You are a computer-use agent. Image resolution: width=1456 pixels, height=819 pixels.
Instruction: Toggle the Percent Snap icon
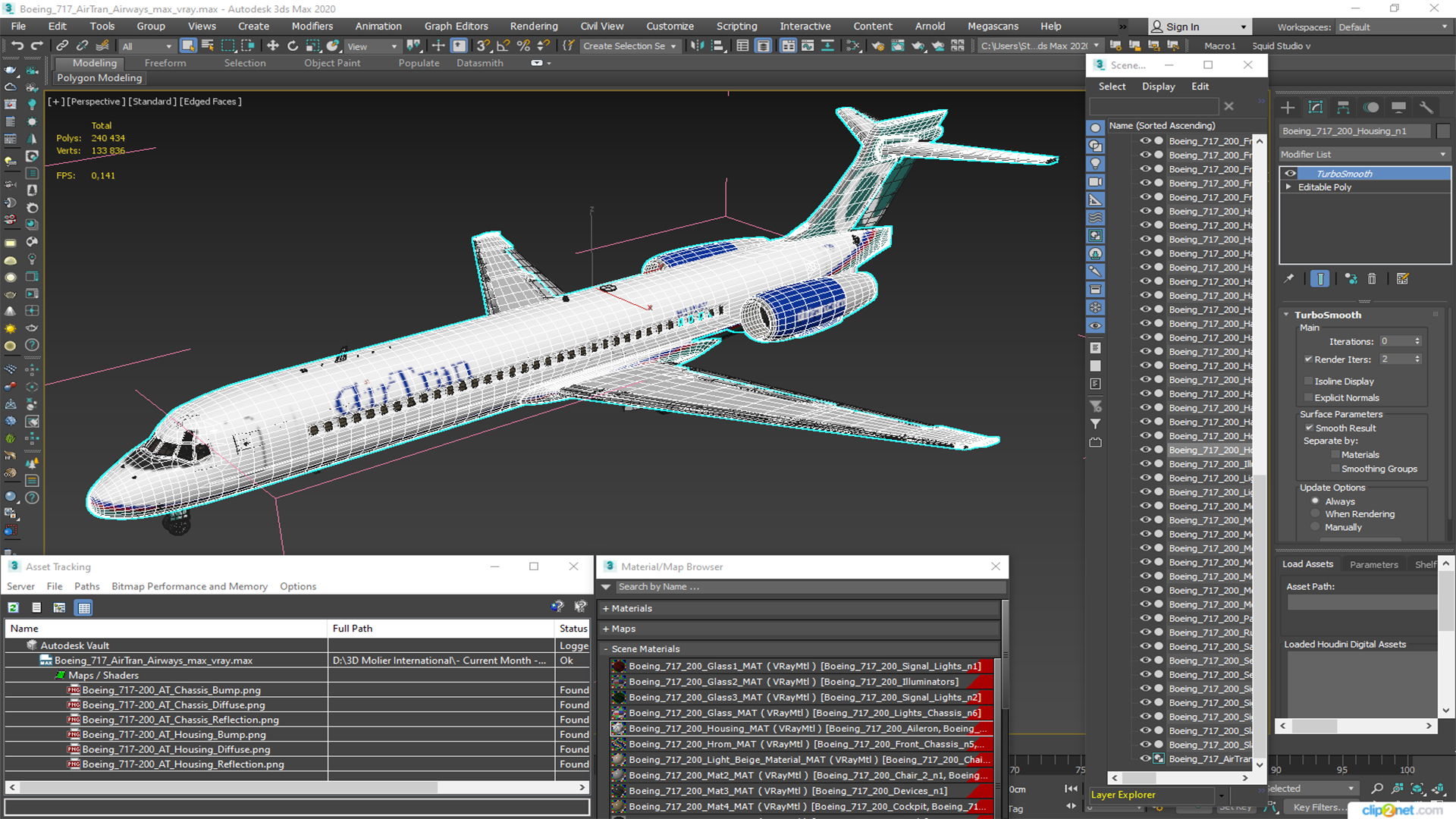pos(523,46)
